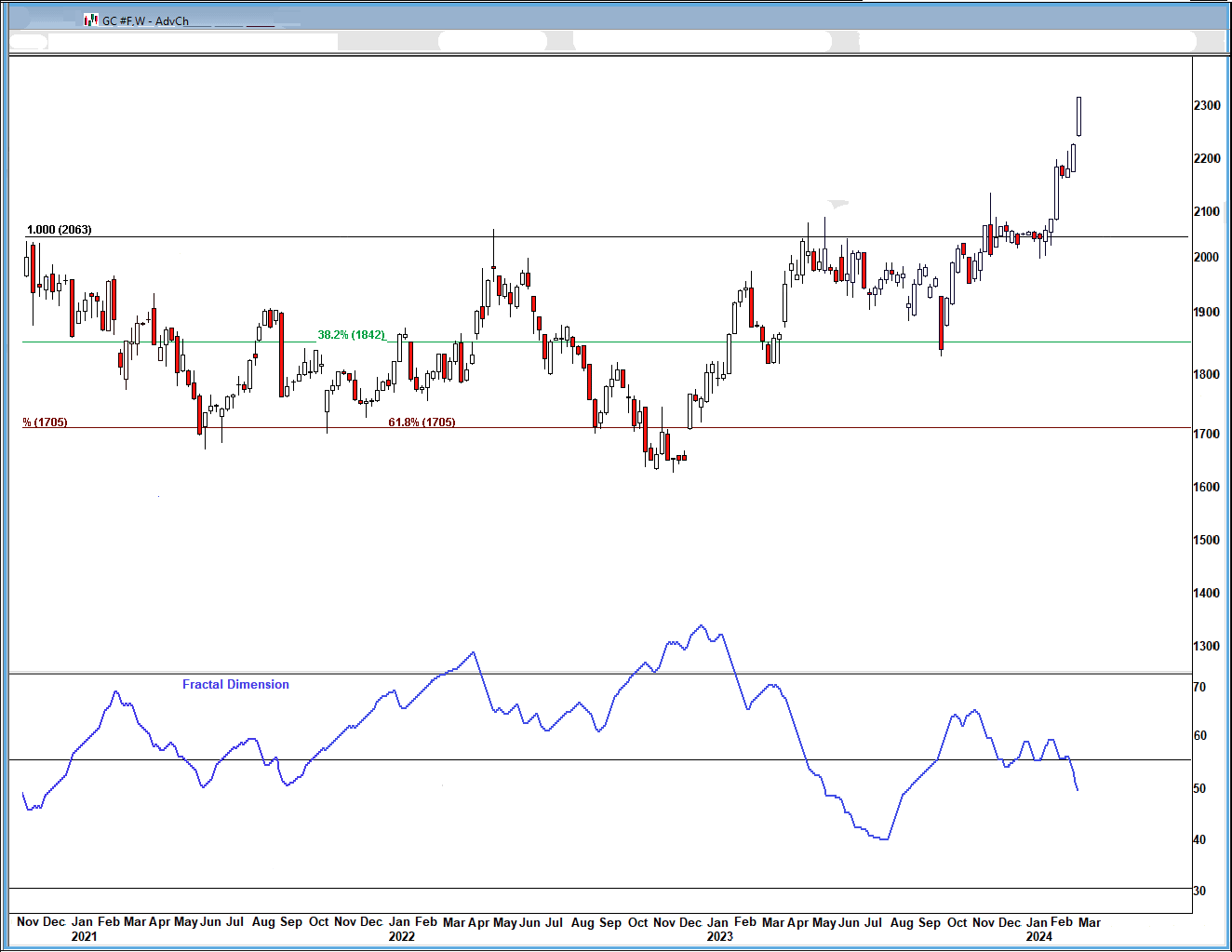Select the 2021 year label on time axis

pos(84,937)
